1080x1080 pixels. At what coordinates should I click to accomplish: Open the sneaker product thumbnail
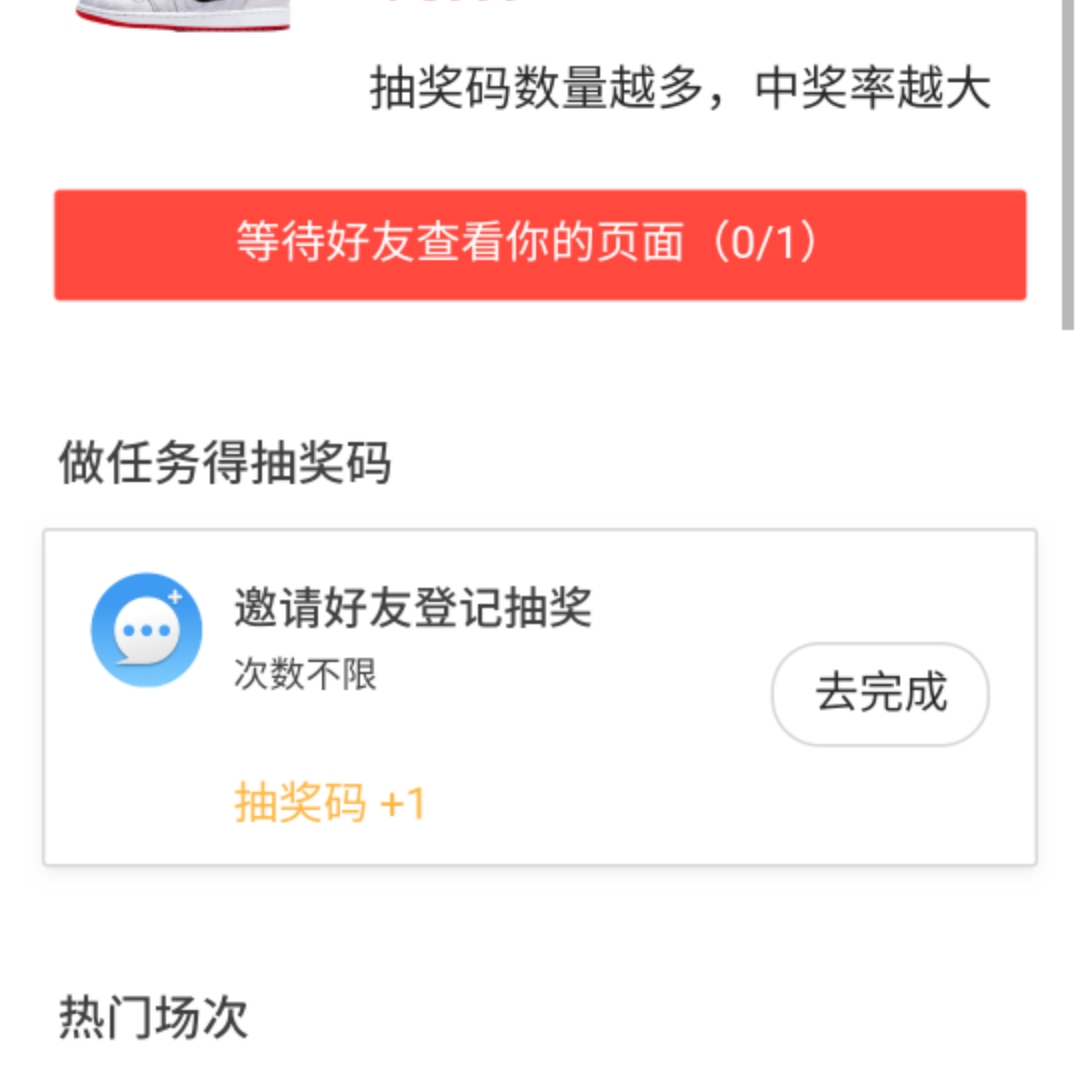pos(183,15)
